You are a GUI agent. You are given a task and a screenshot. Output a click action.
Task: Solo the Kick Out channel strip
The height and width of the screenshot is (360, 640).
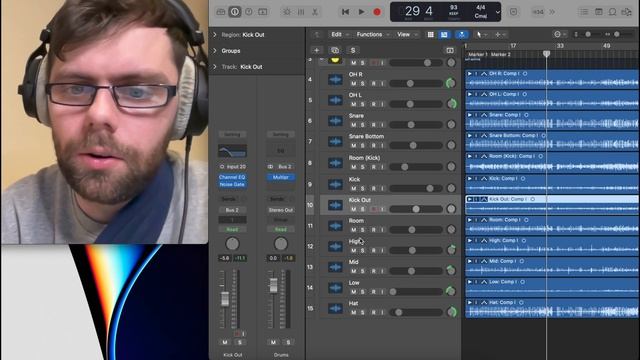[240, 342]
